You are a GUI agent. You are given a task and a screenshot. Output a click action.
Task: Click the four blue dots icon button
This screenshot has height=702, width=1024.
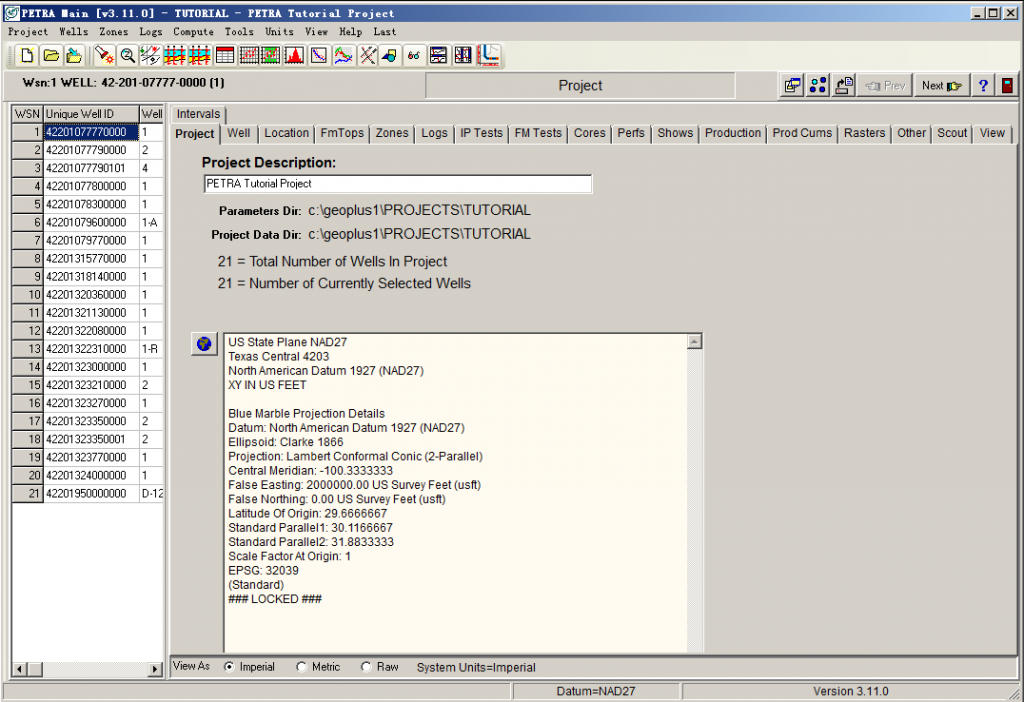[818, 86]
